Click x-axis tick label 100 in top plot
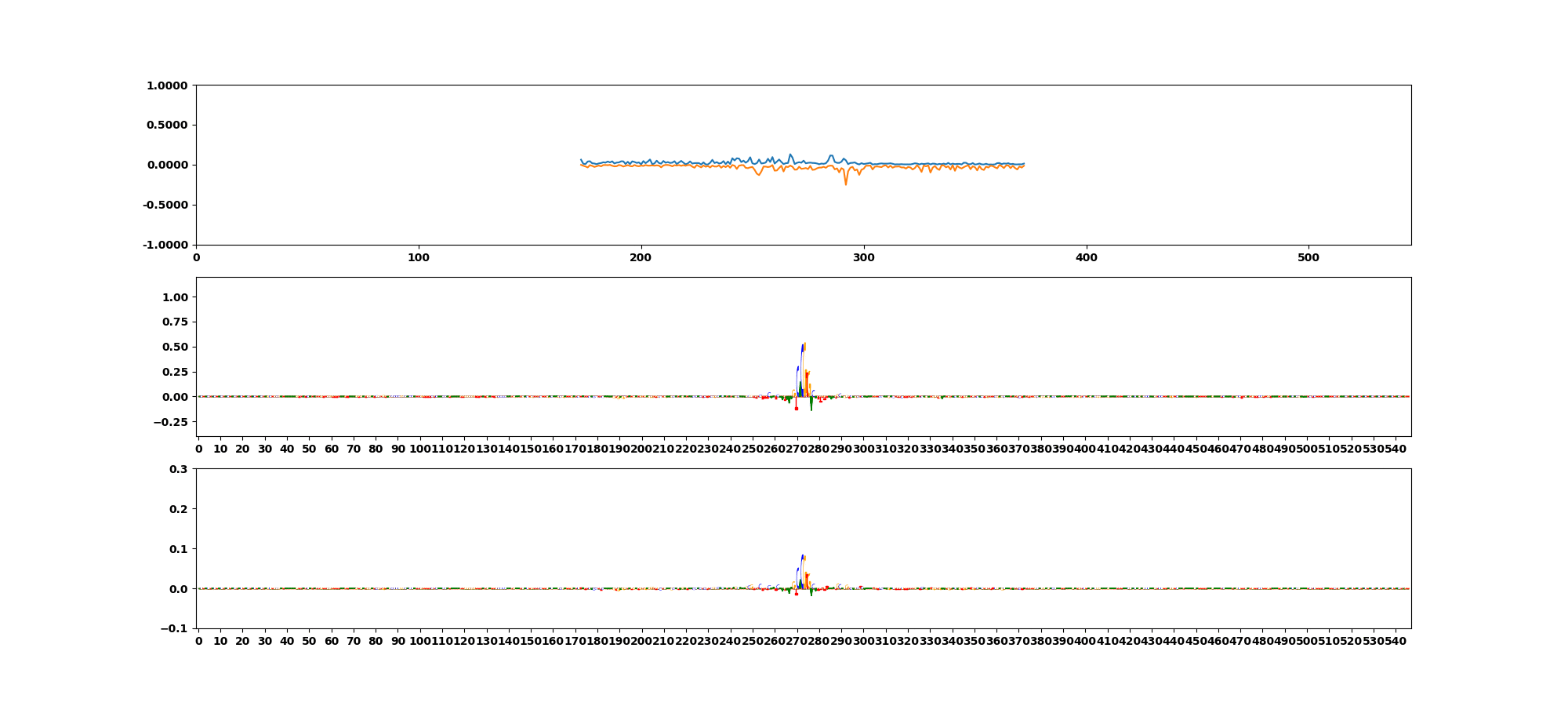Screen dimensions: 1568x706 pyautogui.click(x=419, y=258)
